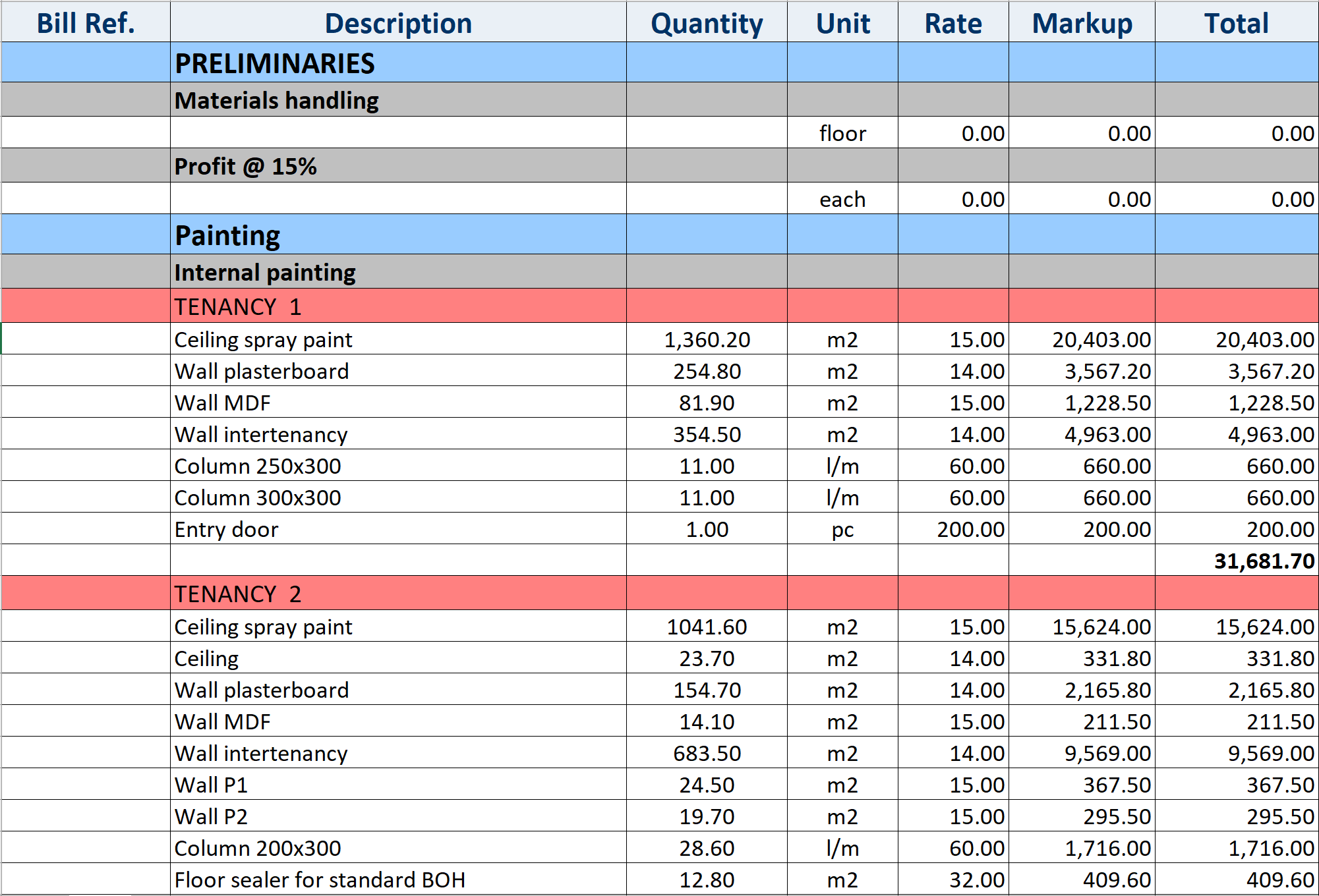The image size is (1319, 896).
Task: Click the Bill Ref. column header
Action: (x=86, y=23)
